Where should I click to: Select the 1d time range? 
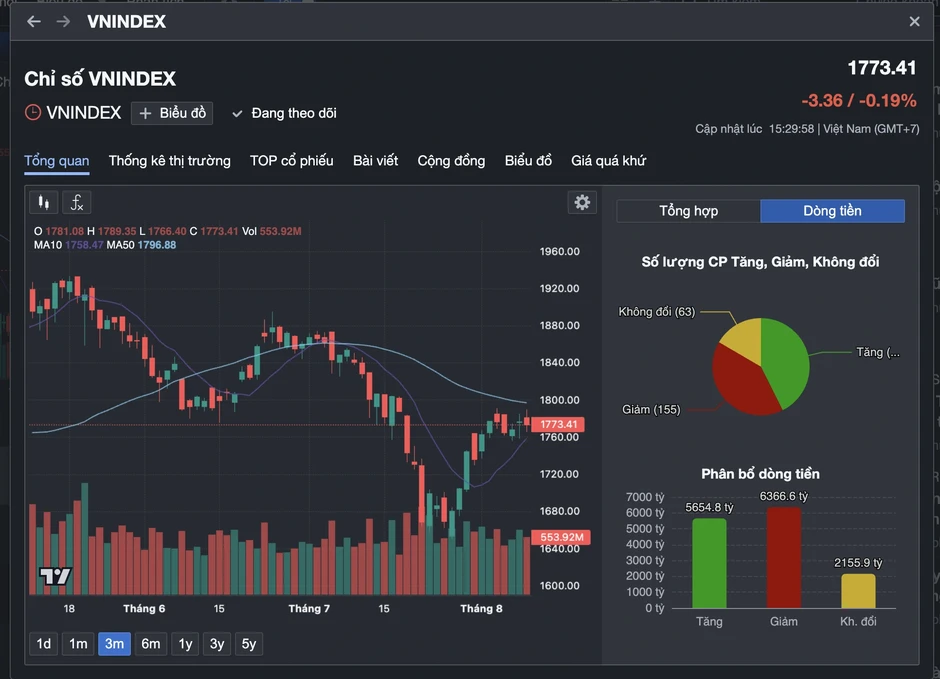point(44,644)
